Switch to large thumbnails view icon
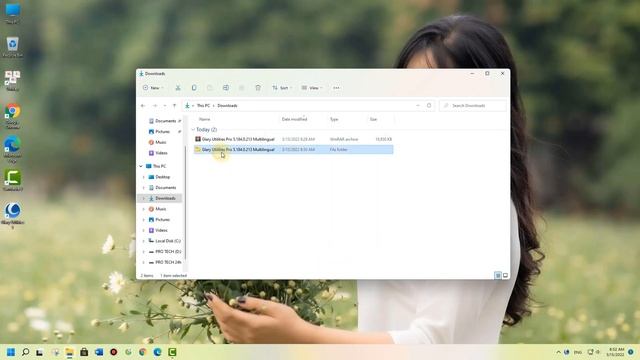This screenshot has width=640, height=360. coord(505,276)
